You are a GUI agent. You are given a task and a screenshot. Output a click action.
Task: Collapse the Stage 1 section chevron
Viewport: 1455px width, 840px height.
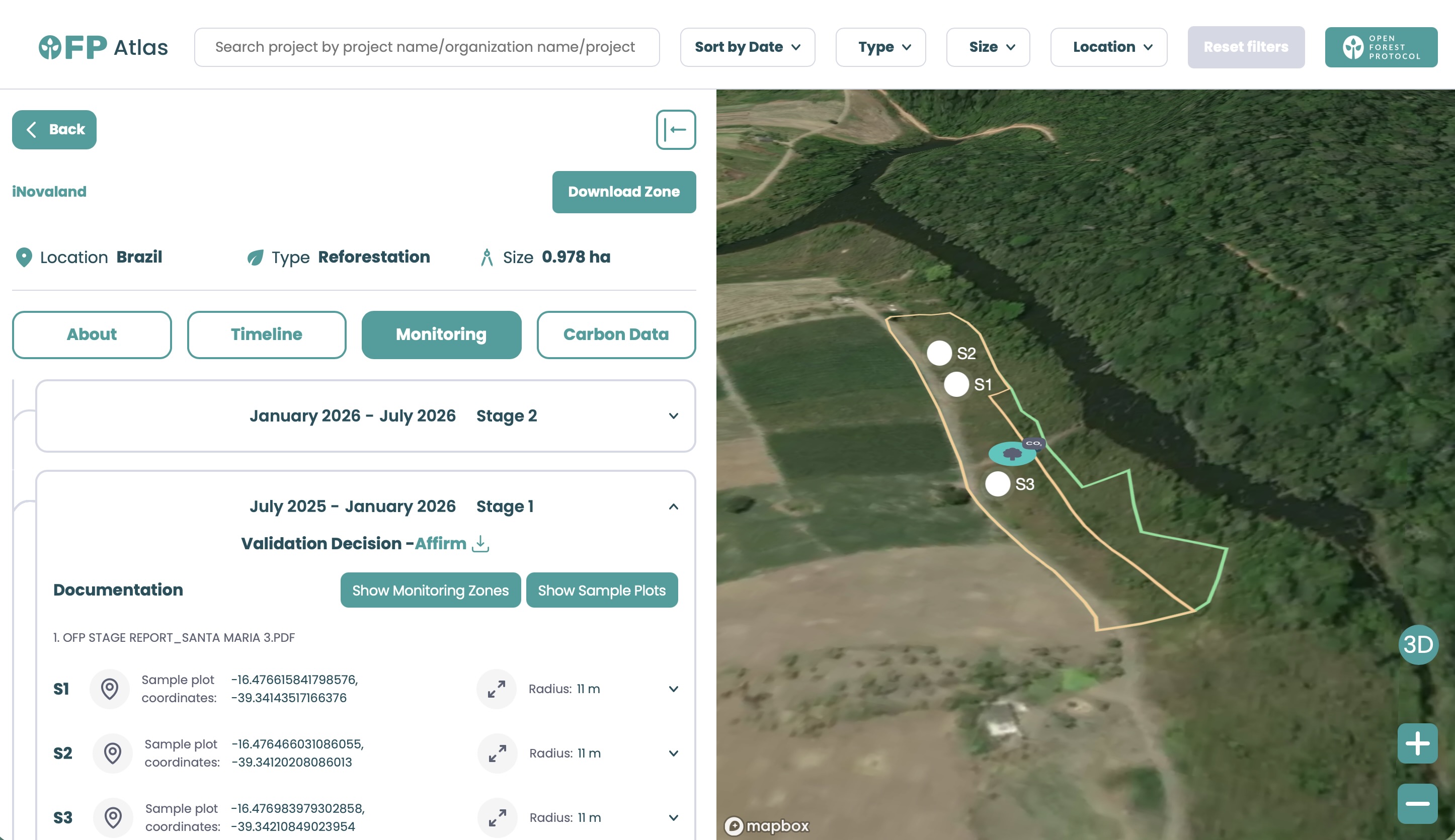(x=673, y=507)
